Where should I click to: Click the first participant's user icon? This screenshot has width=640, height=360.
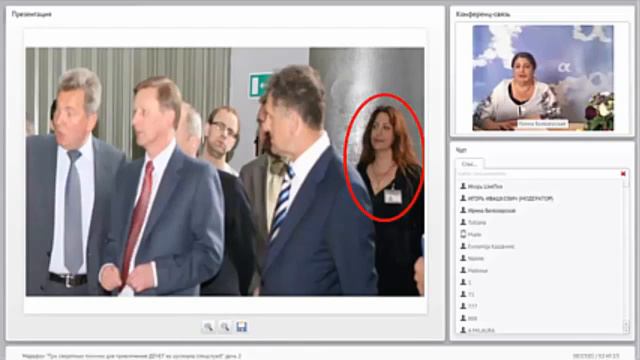click(x=463, y=186)
